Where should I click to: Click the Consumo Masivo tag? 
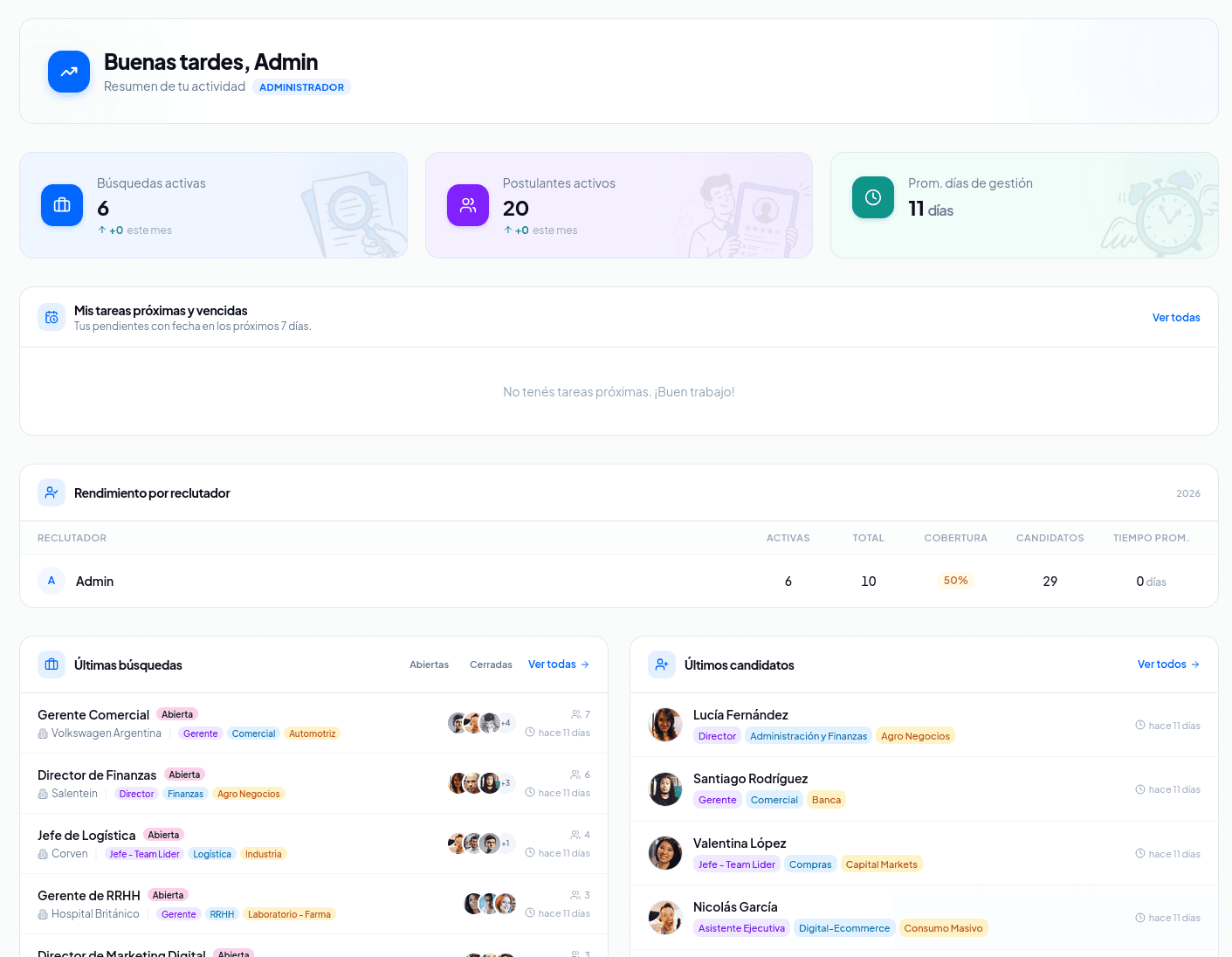pyautogui.click(x=943, y=928)
